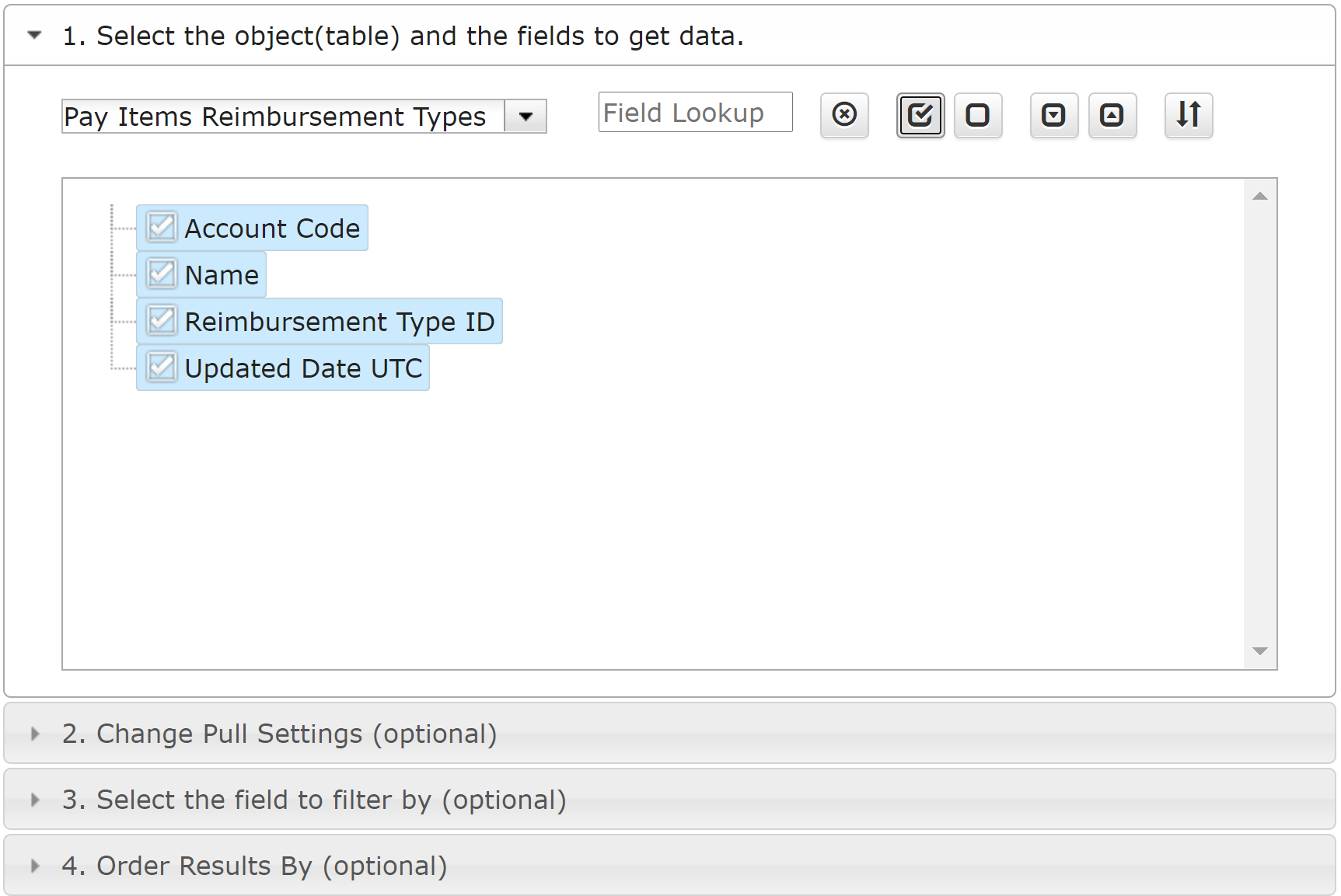Click the Reimbursement Type ID label
This screenshot has width=1341, height=896.
pyautogui.click(x=340, y=322)
